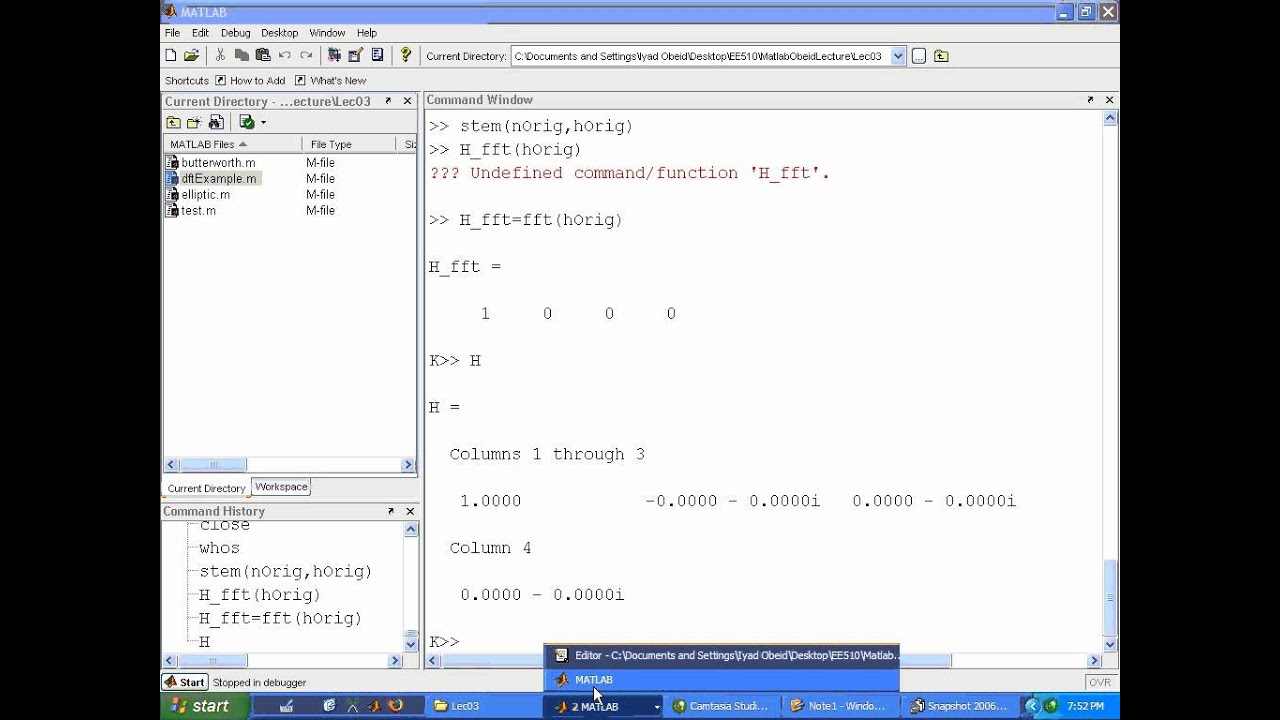The image size is (1280, 720).
Task: Open the What's New shortcut
Action: (330, 80)
